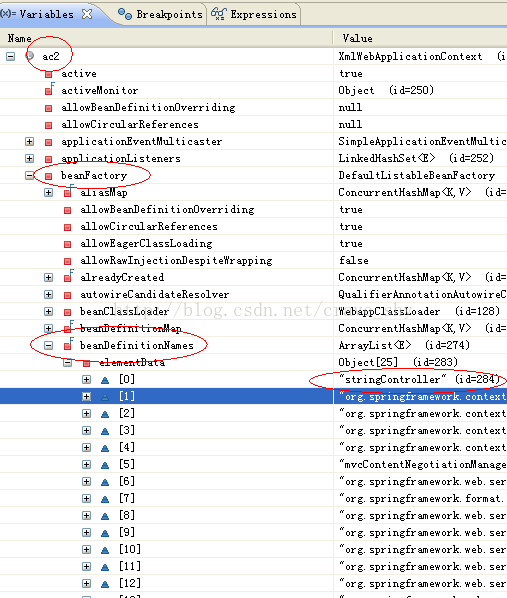Click the blue triangle icon of [10]
507x598 pixels.
(x=105, y=550)
